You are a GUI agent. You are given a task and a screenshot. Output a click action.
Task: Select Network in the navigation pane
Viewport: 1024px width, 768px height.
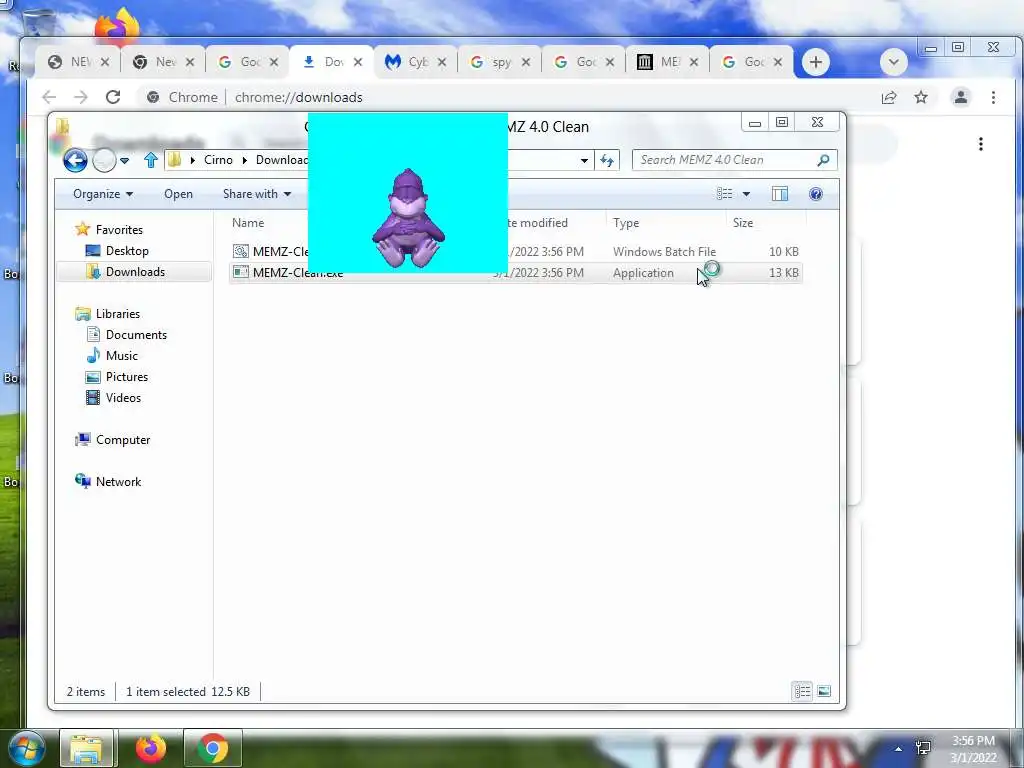click(118, 481)
